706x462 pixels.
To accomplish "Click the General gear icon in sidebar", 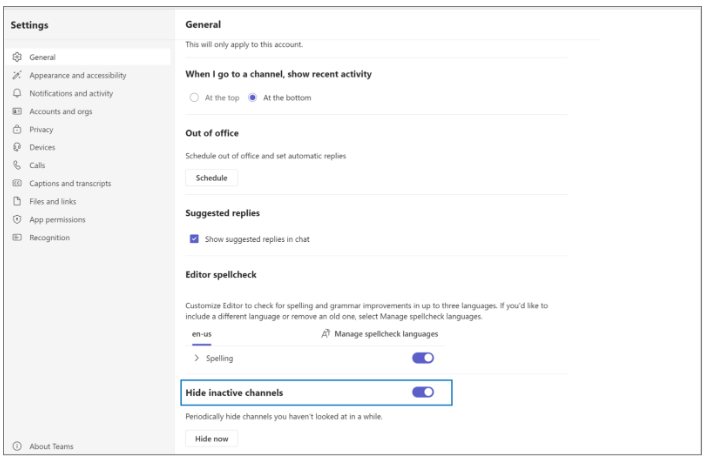I will pyautogui.click(x=16, y=58).
